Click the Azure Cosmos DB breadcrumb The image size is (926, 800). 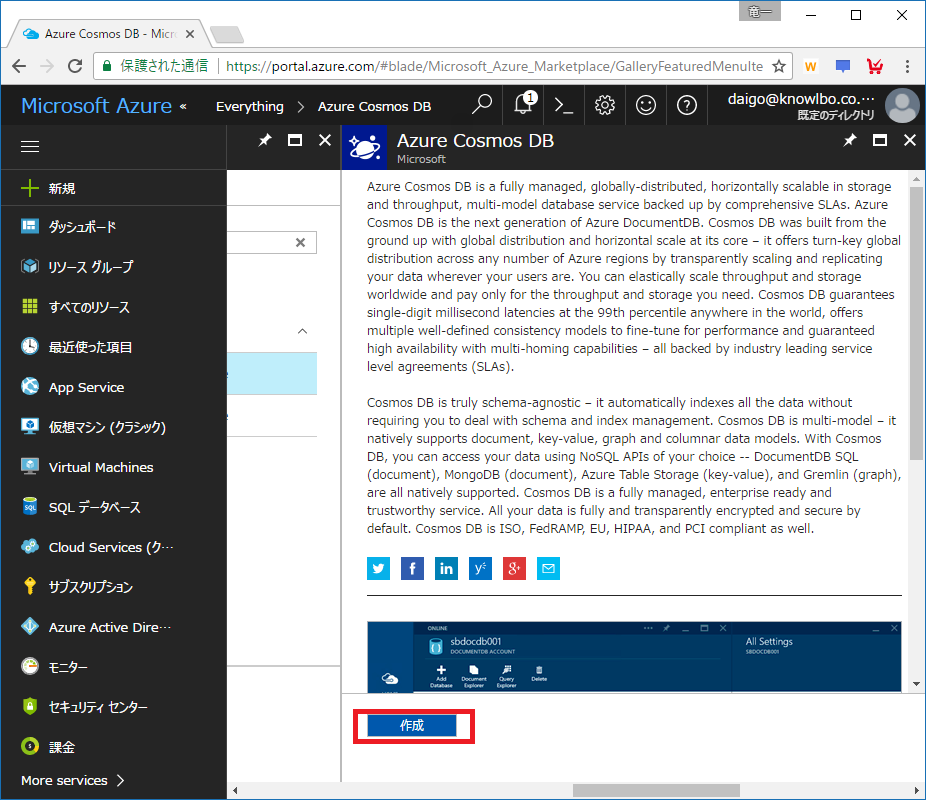pyautogui.click(x=374, y=106)
